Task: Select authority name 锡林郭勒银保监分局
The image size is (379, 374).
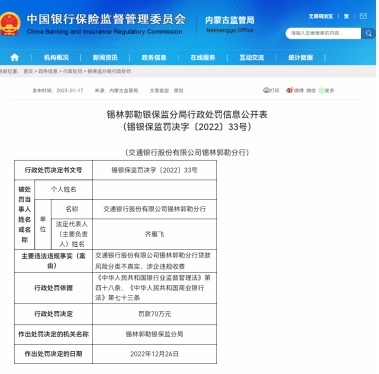Action: pyautogui.click(x=154, y=334)
